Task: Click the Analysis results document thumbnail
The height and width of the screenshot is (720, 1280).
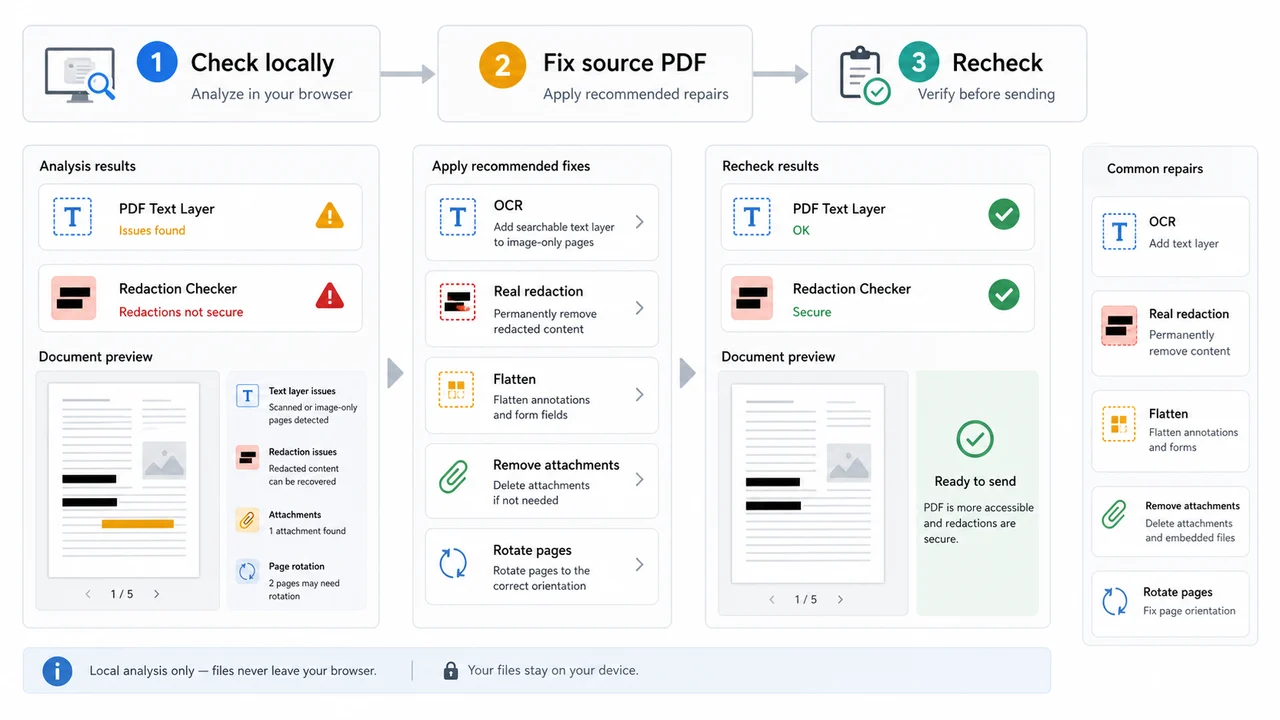Action: click(125, 480)
